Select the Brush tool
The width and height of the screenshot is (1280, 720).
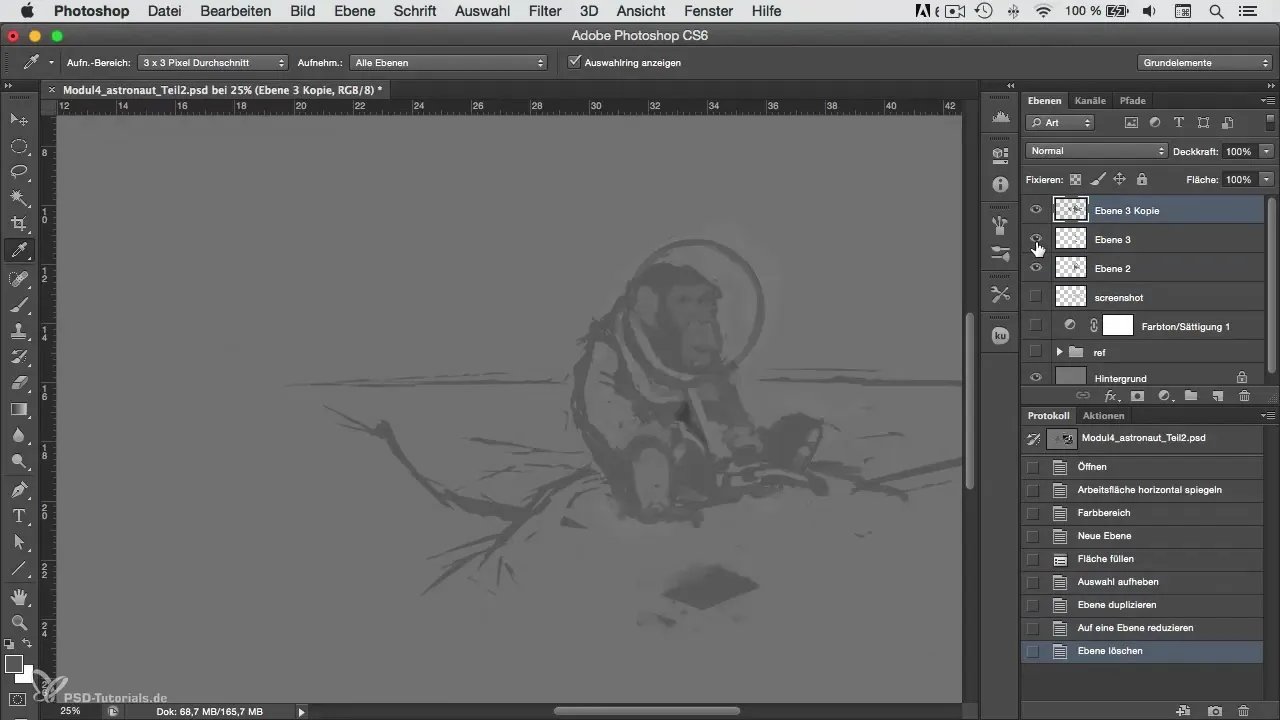point(18,305)
